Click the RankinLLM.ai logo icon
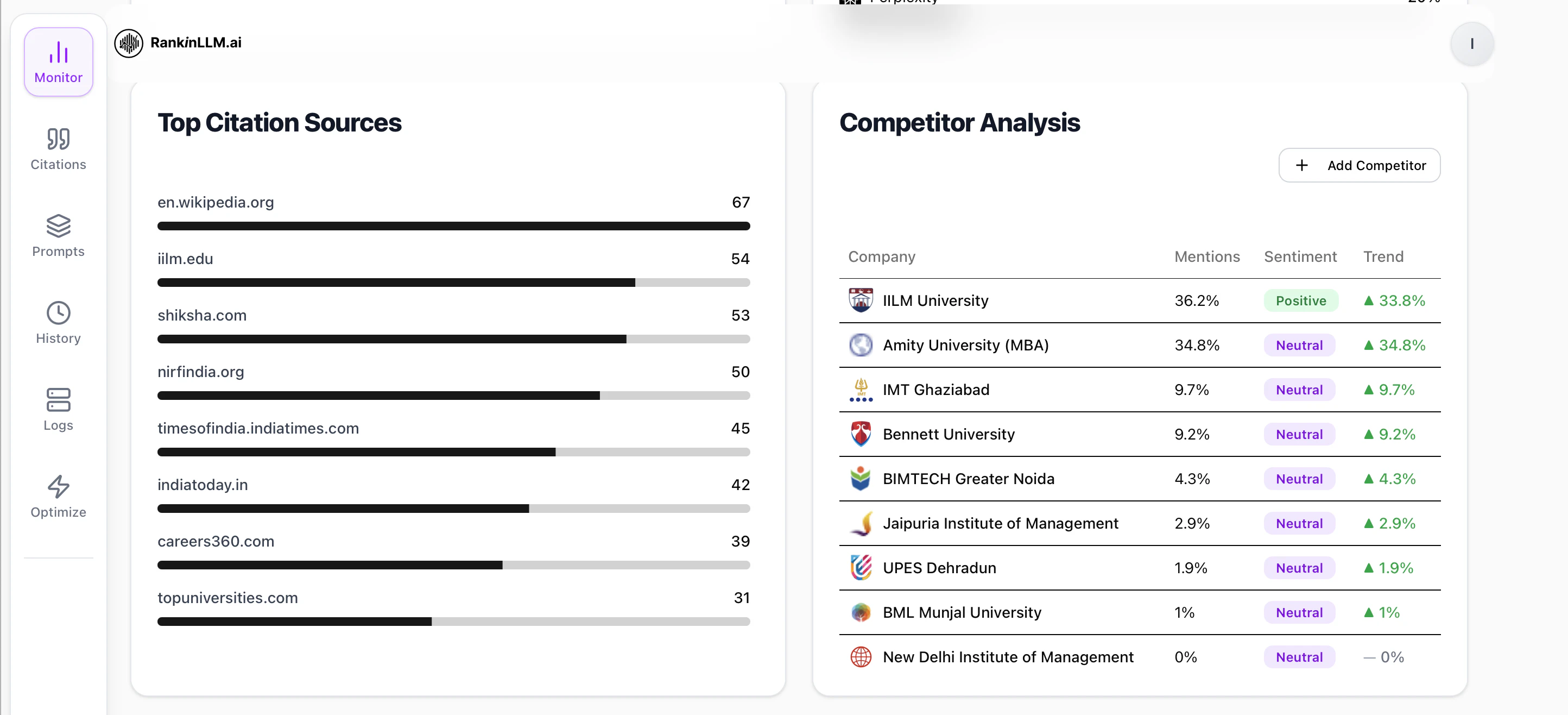The image size is (1568, 715). [129, 43]
